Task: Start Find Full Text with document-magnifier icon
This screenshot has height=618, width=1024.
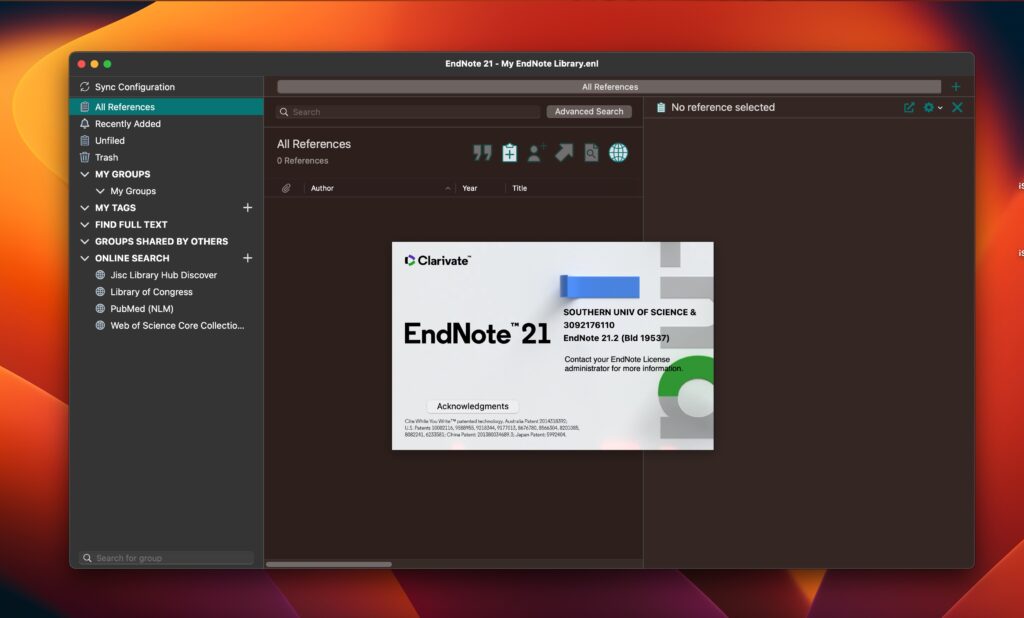Action: tap(591, 152)
